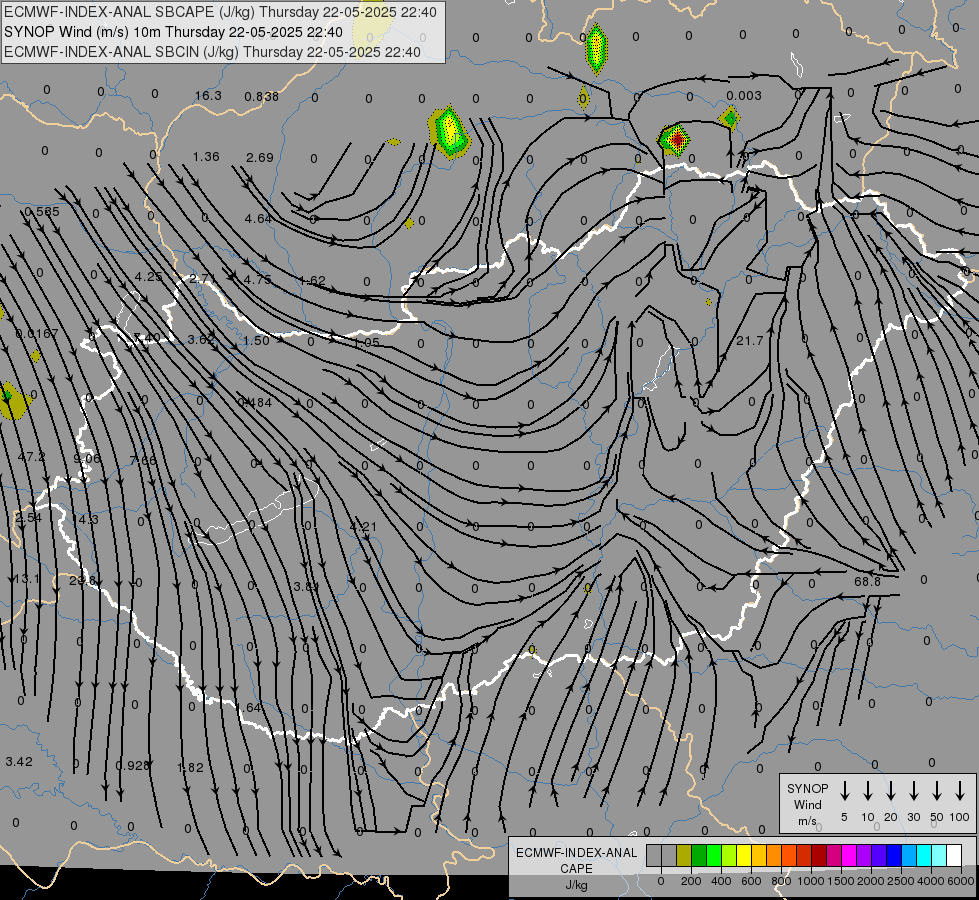Image resolution: width=979 pixels, height=900 pixels.
Task: Click the 6000 label on CAPE scale
Action: coord(961,881)
